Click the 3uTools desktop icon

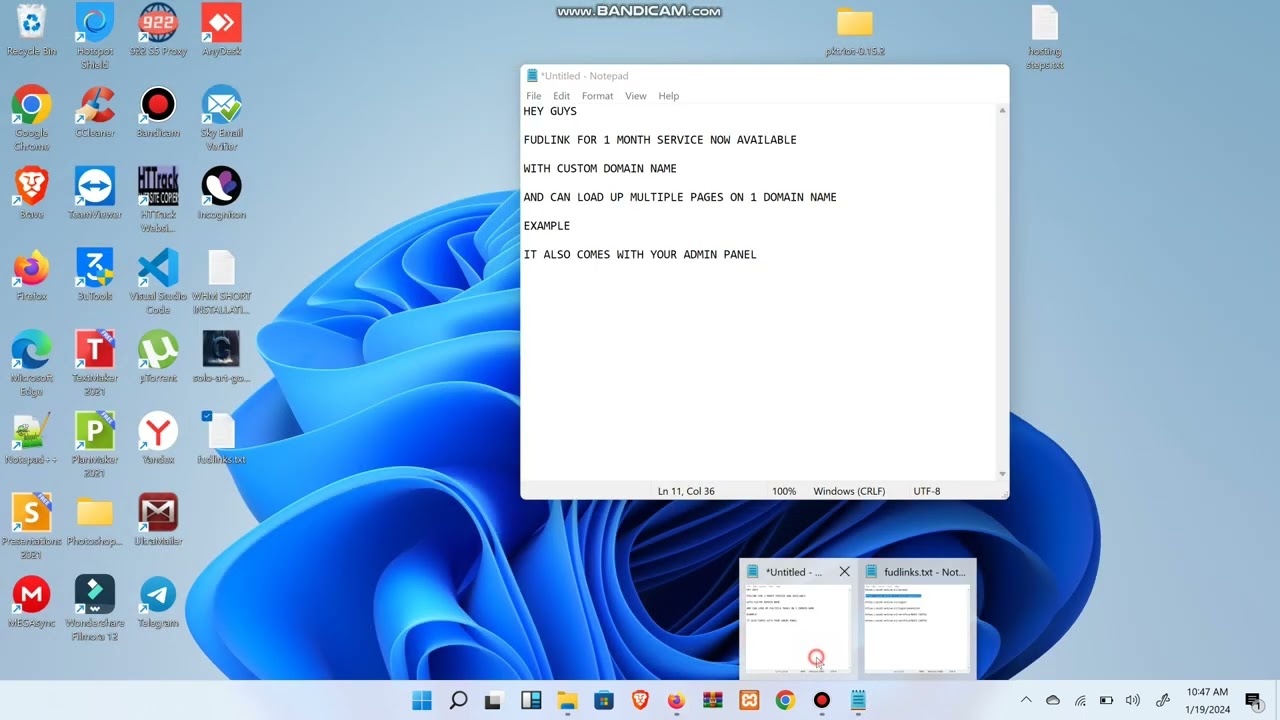point(95,275)
